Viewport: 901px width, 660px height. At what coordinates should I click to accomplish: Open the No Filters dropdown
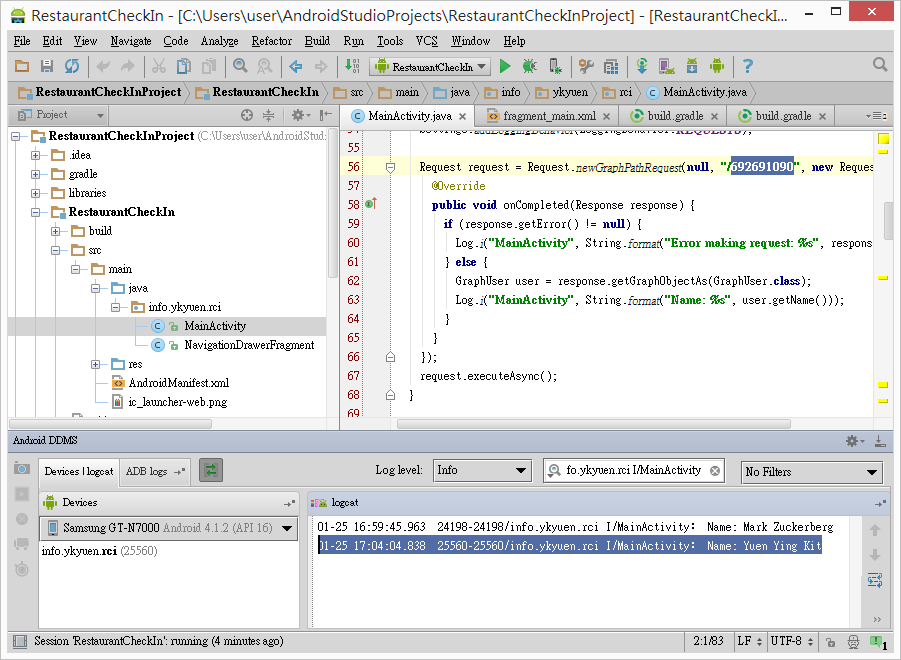tap(811, 472)
